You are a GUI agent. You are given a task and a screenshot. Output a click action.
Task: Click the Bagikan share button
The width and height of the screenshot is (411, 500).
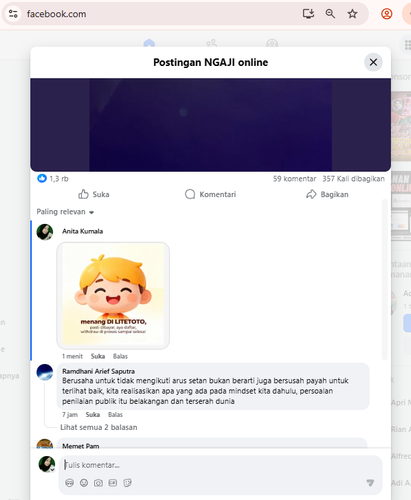(x=327, y=194)
